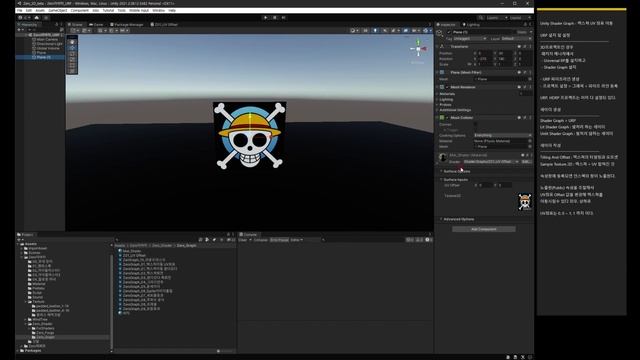640x360 pixels.
Task: Open the Window menu
Action: 159,10
